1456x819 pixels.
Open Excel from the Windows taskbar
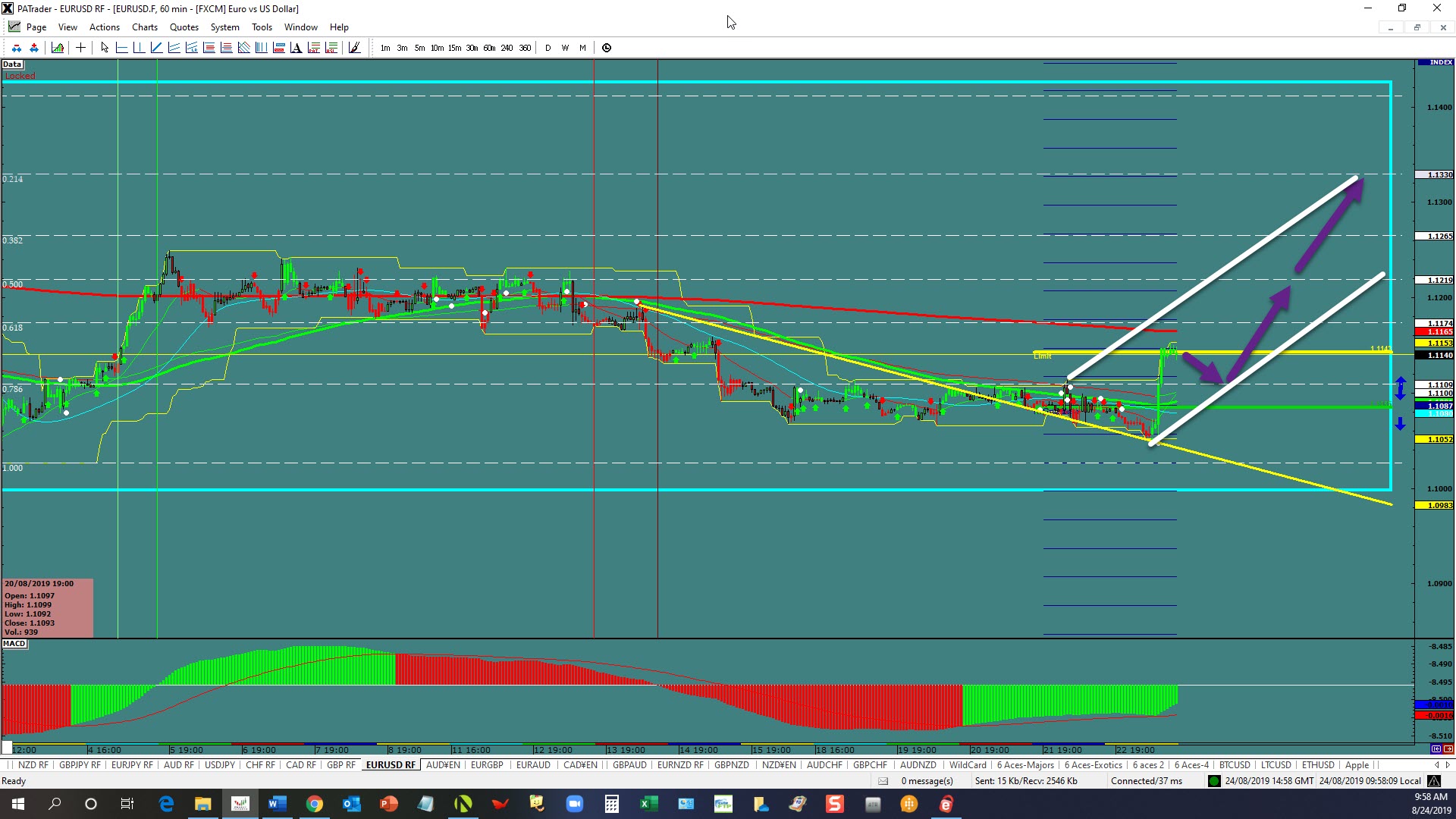click(648, 804)
